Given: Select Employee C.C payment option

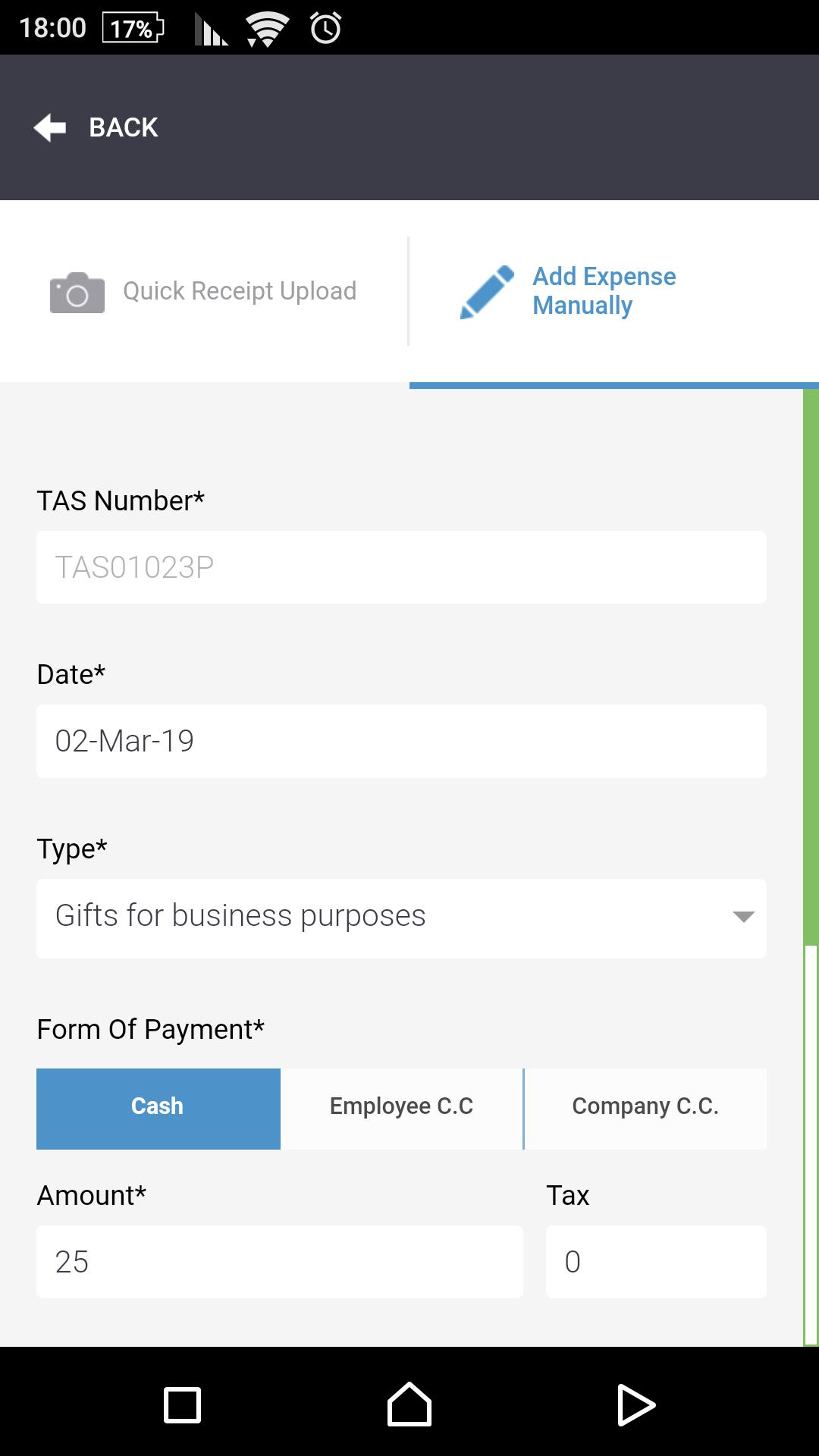Looking at the screenshot, I should tap(401, 1108).
